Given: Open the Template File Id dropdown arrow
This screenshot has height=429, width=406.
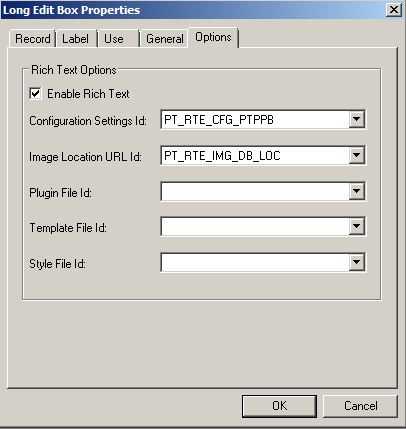Looking at the screenshot, I should (356, 227).
